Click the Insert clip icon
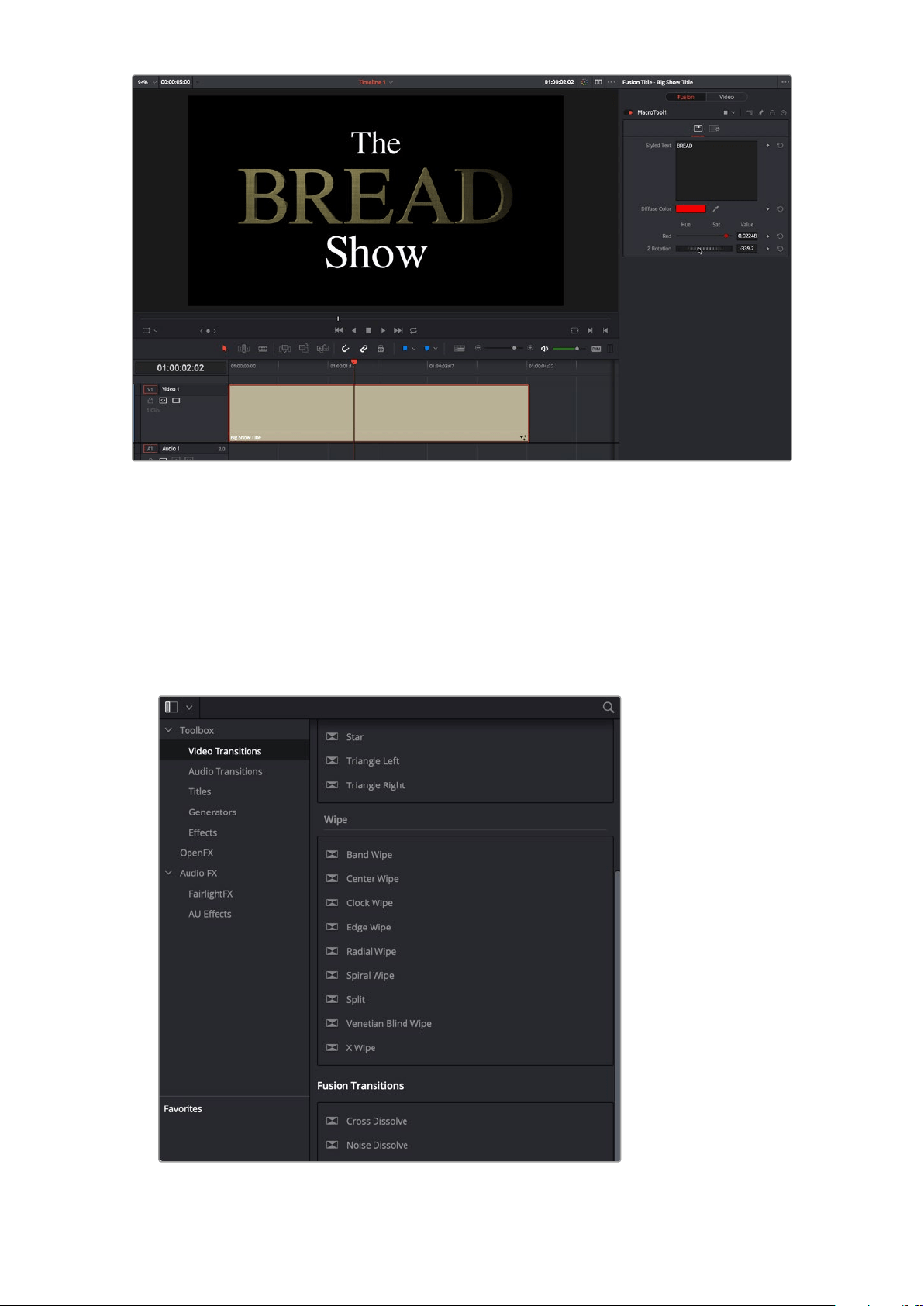924x1306 pixels. tap(284, 349)
